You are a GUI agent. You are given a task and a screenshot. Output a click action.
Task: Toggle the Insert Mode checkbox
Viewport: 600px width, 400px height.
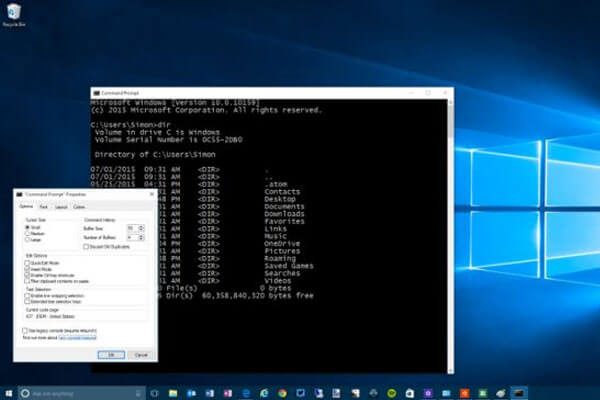27,269
